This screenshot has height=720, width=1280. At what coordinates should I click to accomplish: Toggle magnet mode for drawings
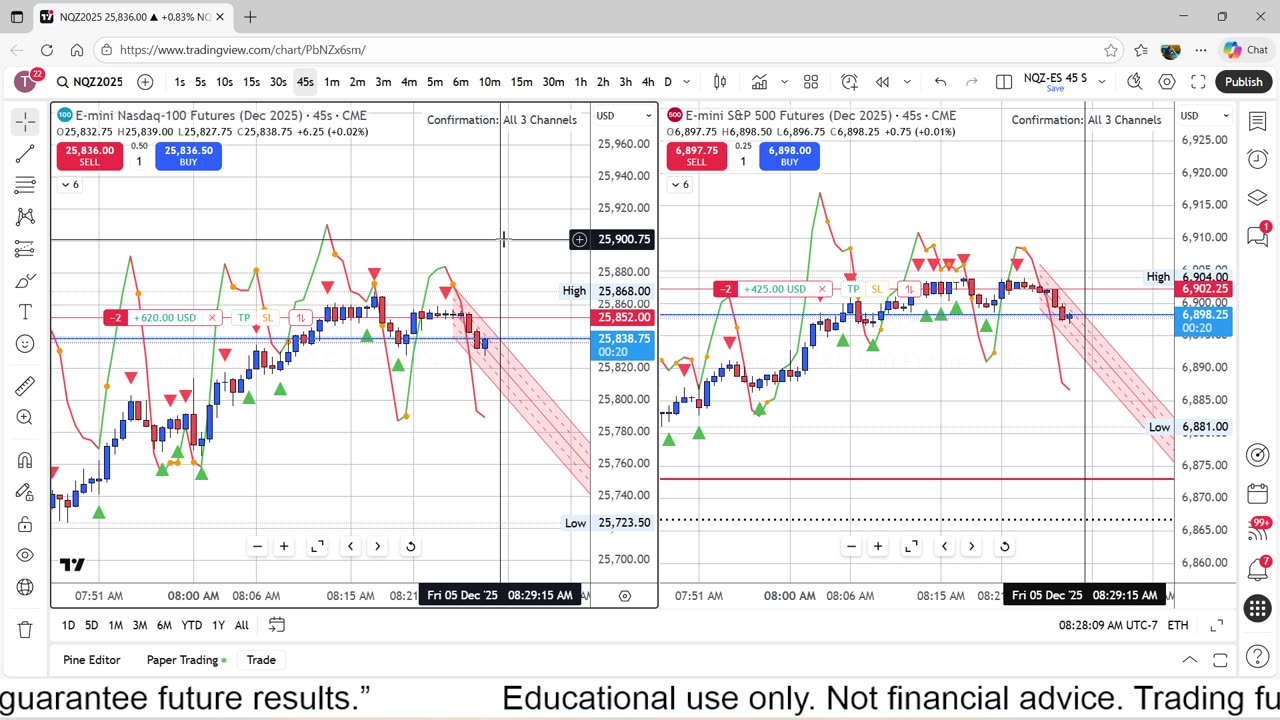point(26,460)
